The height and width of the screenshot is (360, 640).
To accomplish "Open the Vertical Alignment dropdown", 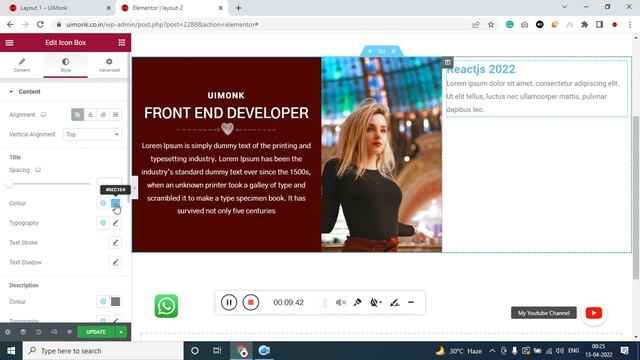I will tap(92, 134).
